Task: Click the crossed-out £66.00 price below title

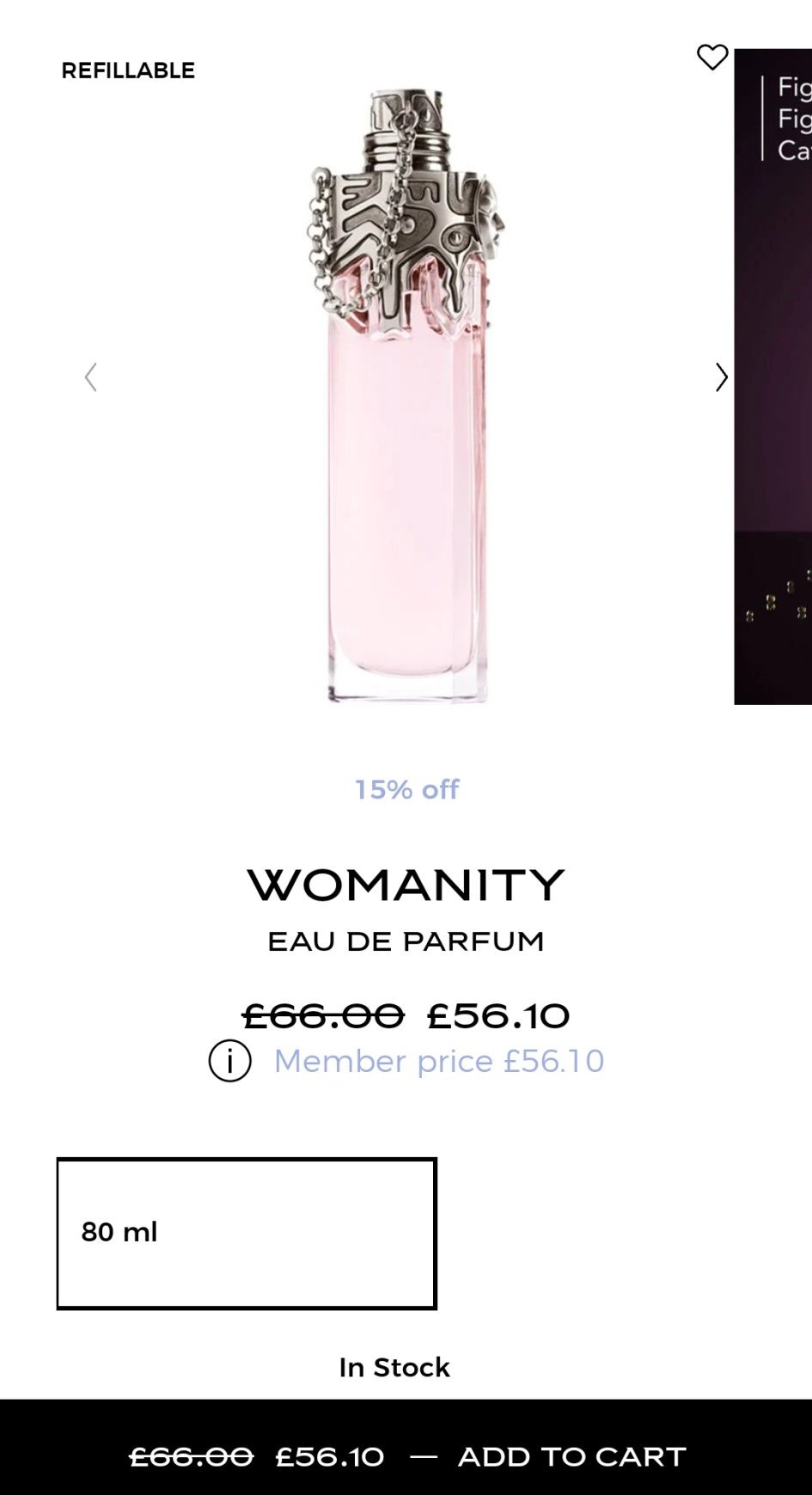Action: point(323,1016)
